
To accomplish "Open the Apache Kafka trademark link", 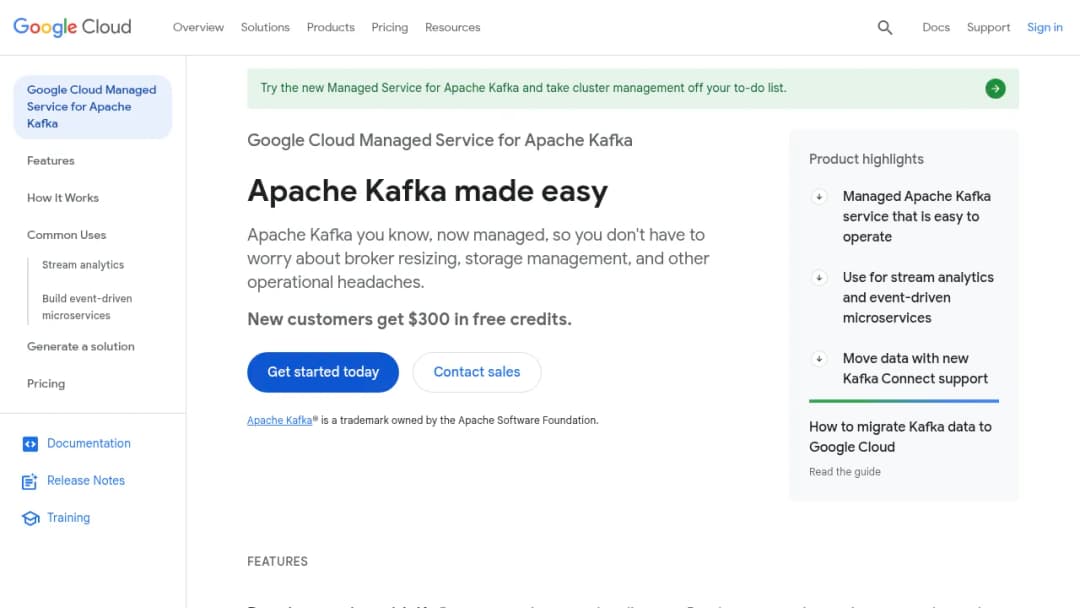I will pos(280,421).
